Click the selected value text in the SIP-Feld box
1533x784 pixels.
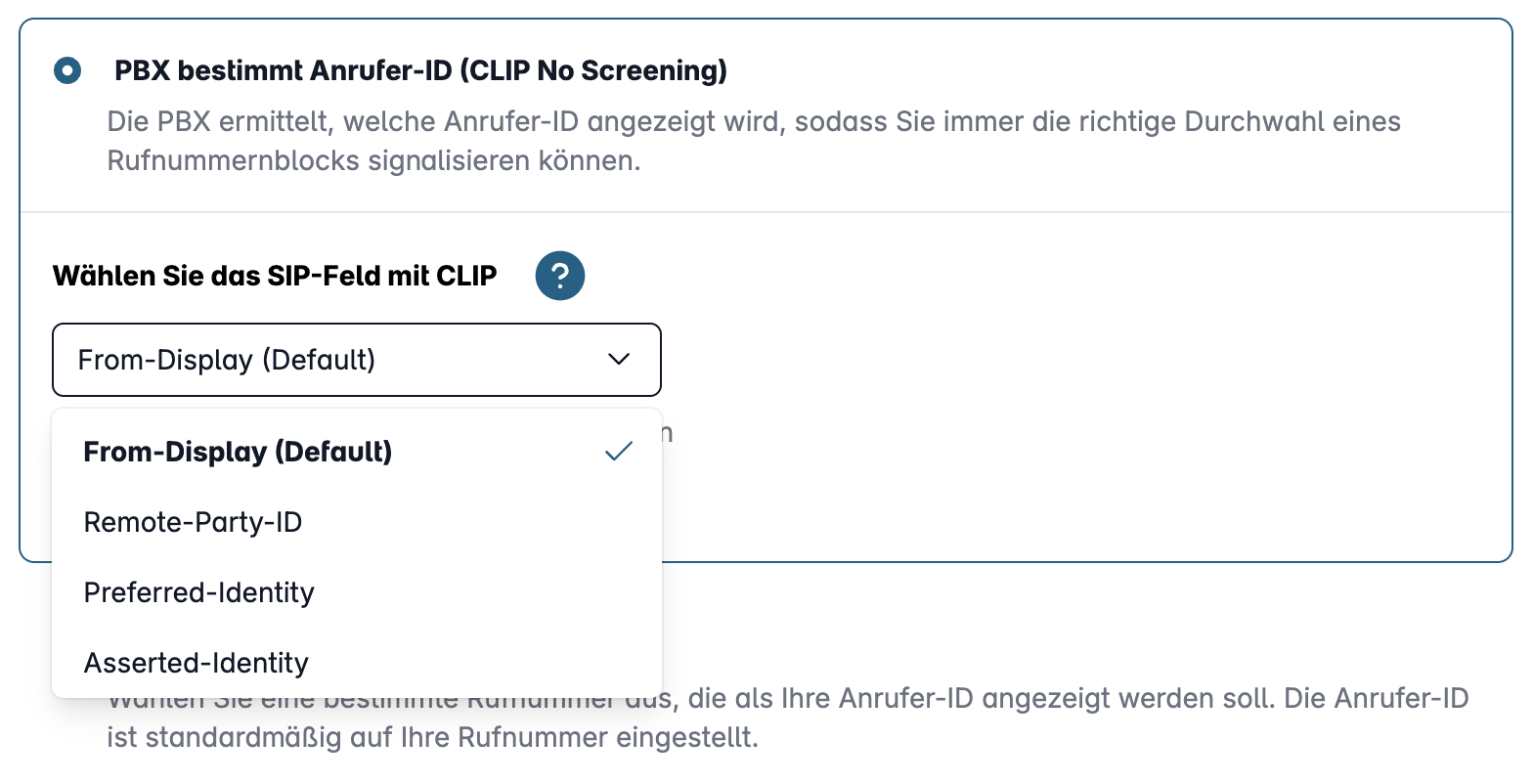(227, 360)
